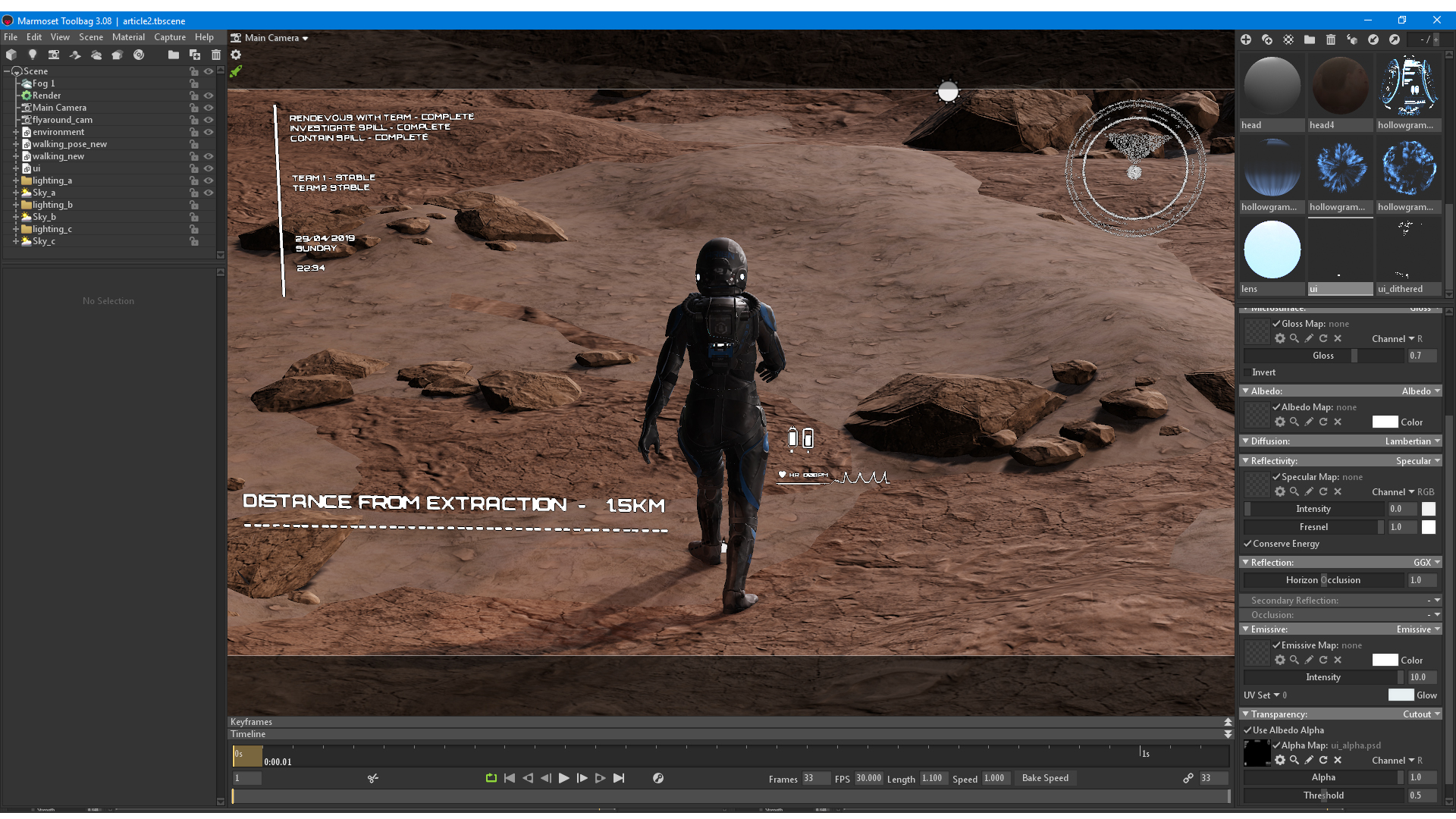Expand the Sky_c tree node
The height and width of the screenshot is (819, 1456).
coord(15,241)
